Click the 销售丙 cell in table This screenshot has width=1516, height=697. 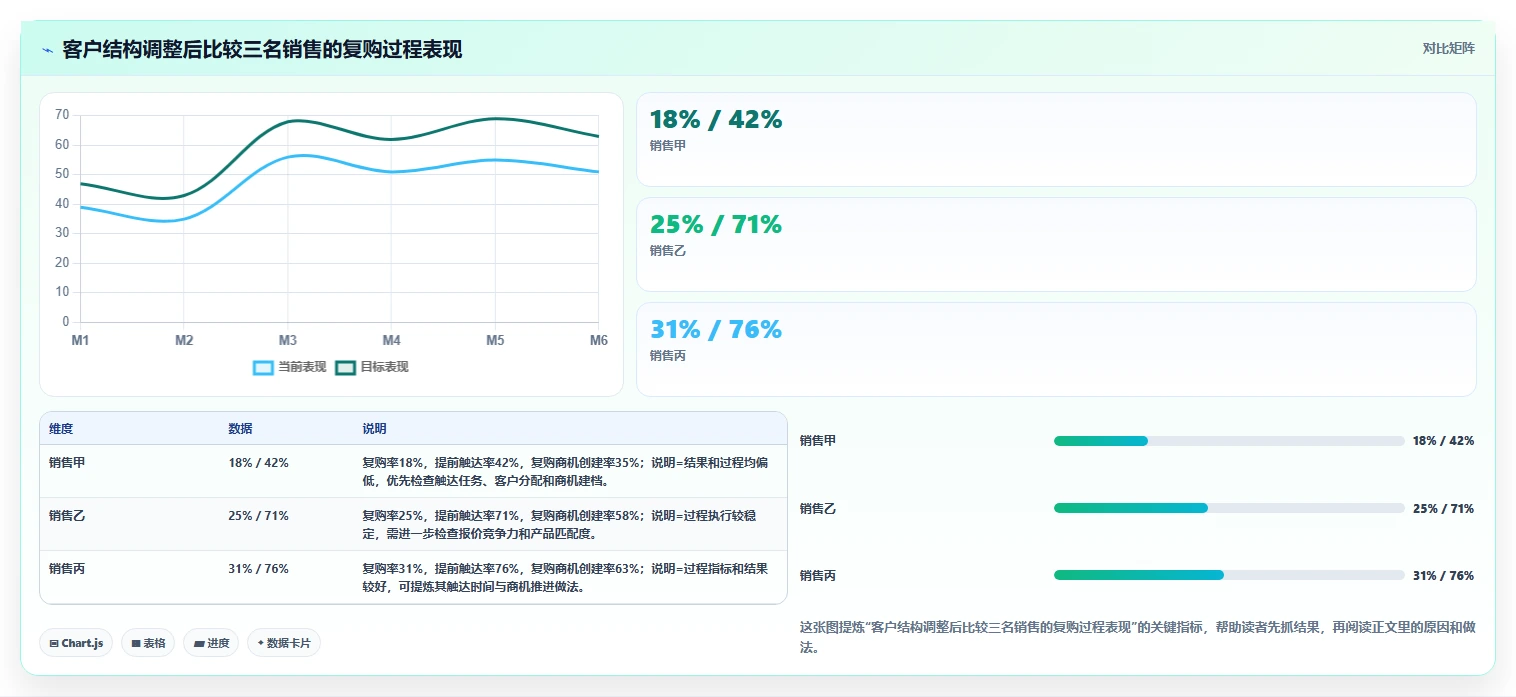pos(67,568)
